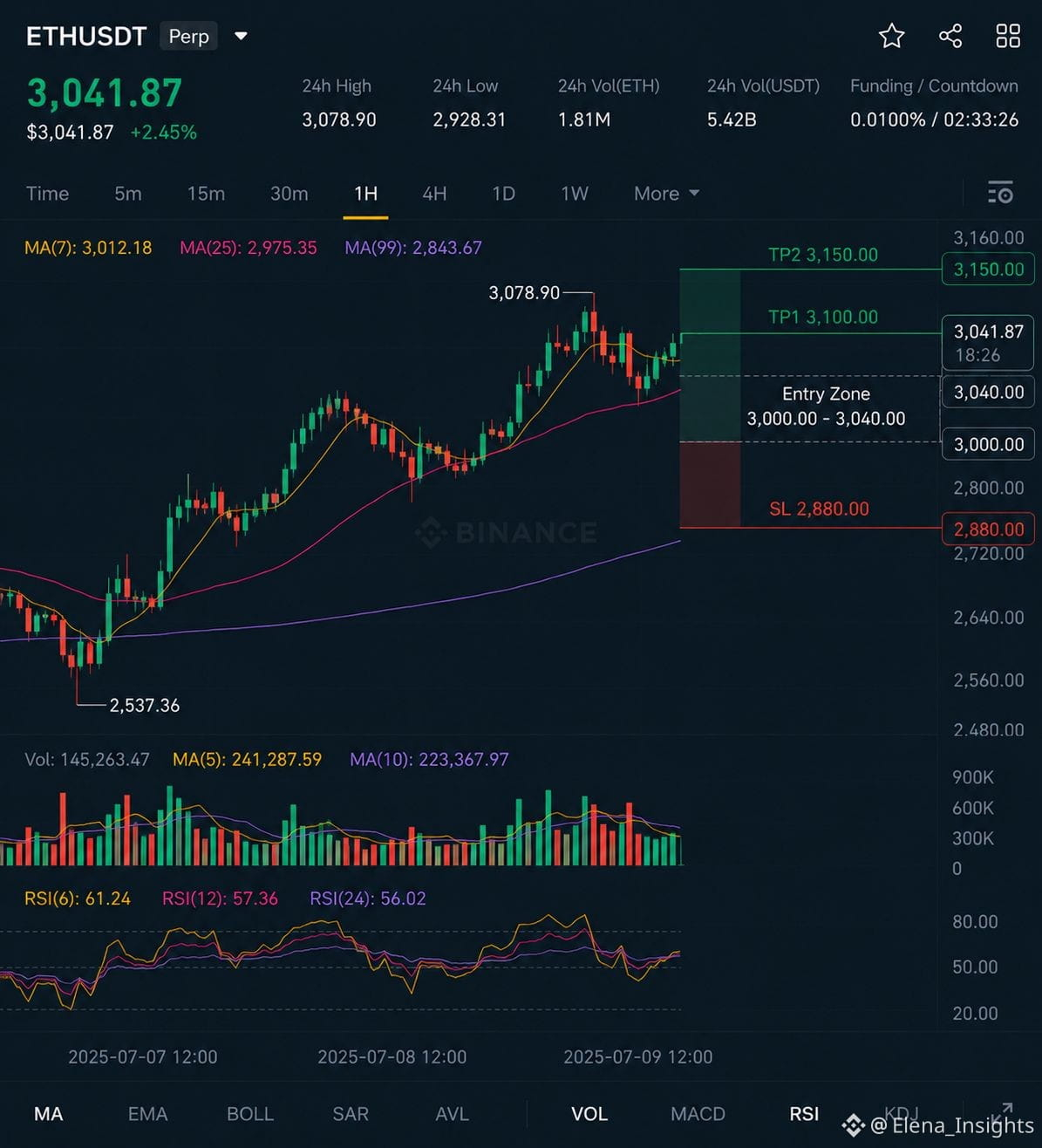Click the green 3,150.00 price axis tag
The image size is (1042, 1148).
(988, 269)
